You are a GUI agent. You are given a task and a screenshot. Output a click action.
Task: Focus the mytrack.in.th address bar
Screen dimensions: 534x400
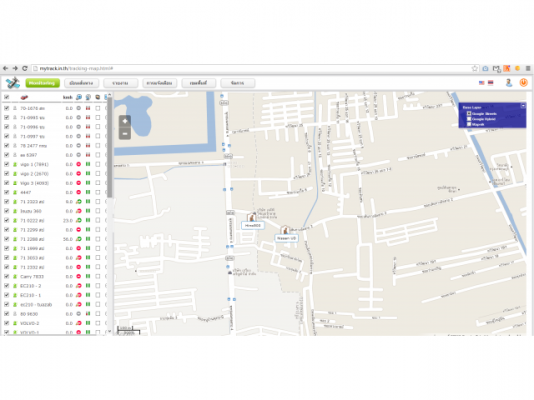252,68
